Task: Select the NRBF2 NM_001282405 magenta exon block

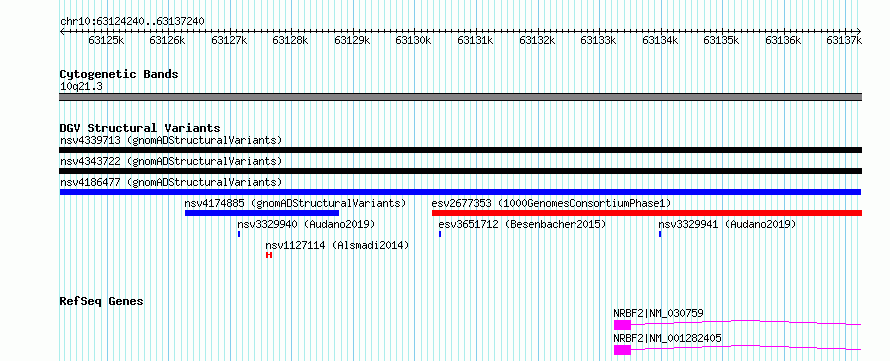Action: 622,350
